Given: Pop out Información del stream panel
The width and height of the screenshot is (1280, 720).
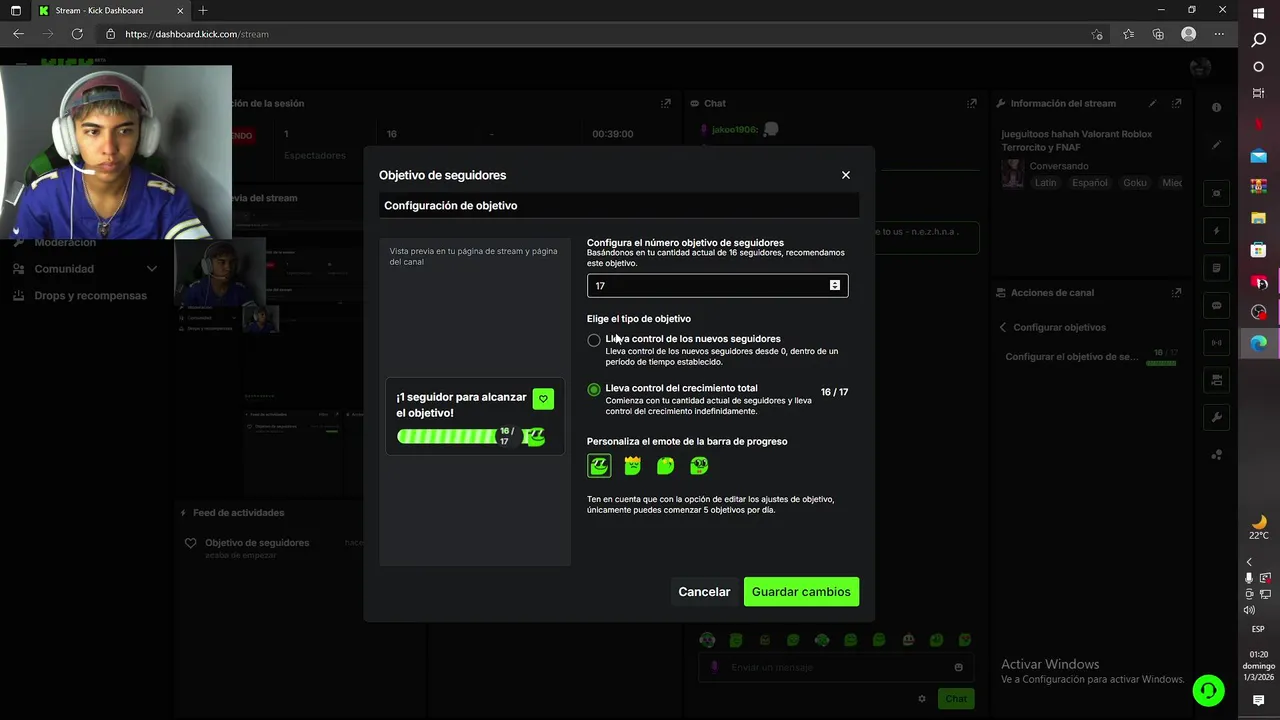Looking at the screenshot, I should (1176, 103).
